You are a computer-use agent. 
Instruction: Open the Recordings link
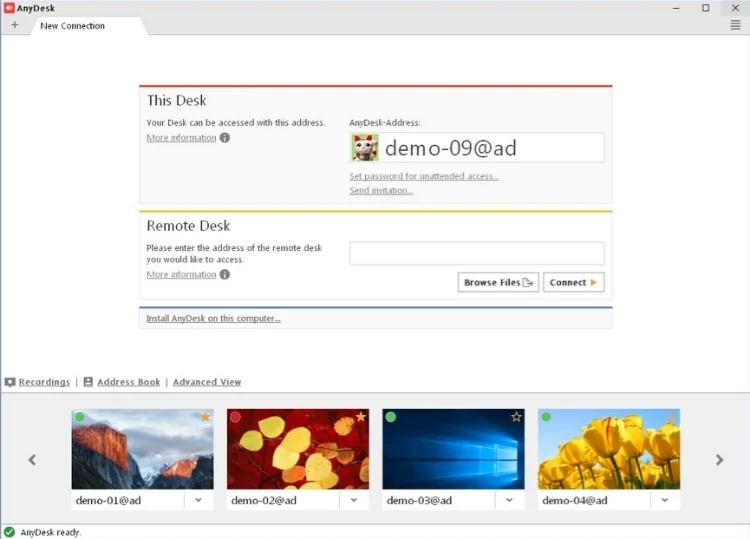44,382
